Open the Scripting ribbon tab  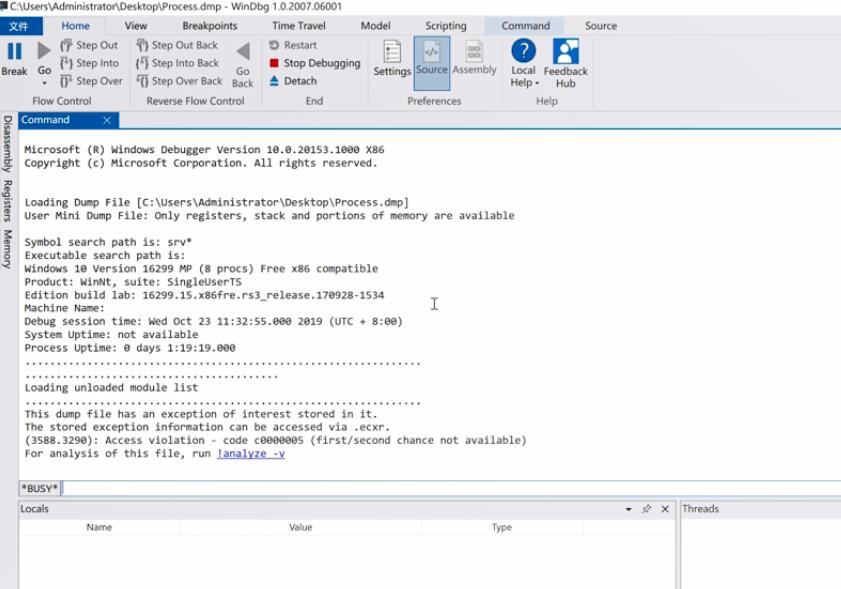pyautogui.click(x=446, y=26)
